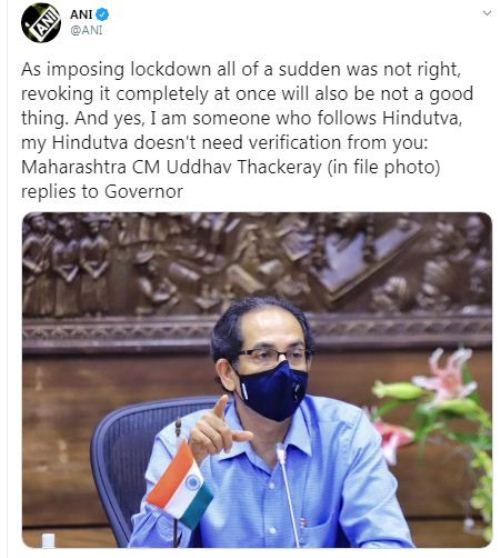The image size is (500, 558).
Task: Click the eyeglasses in the photo
Action: (274, 357)
